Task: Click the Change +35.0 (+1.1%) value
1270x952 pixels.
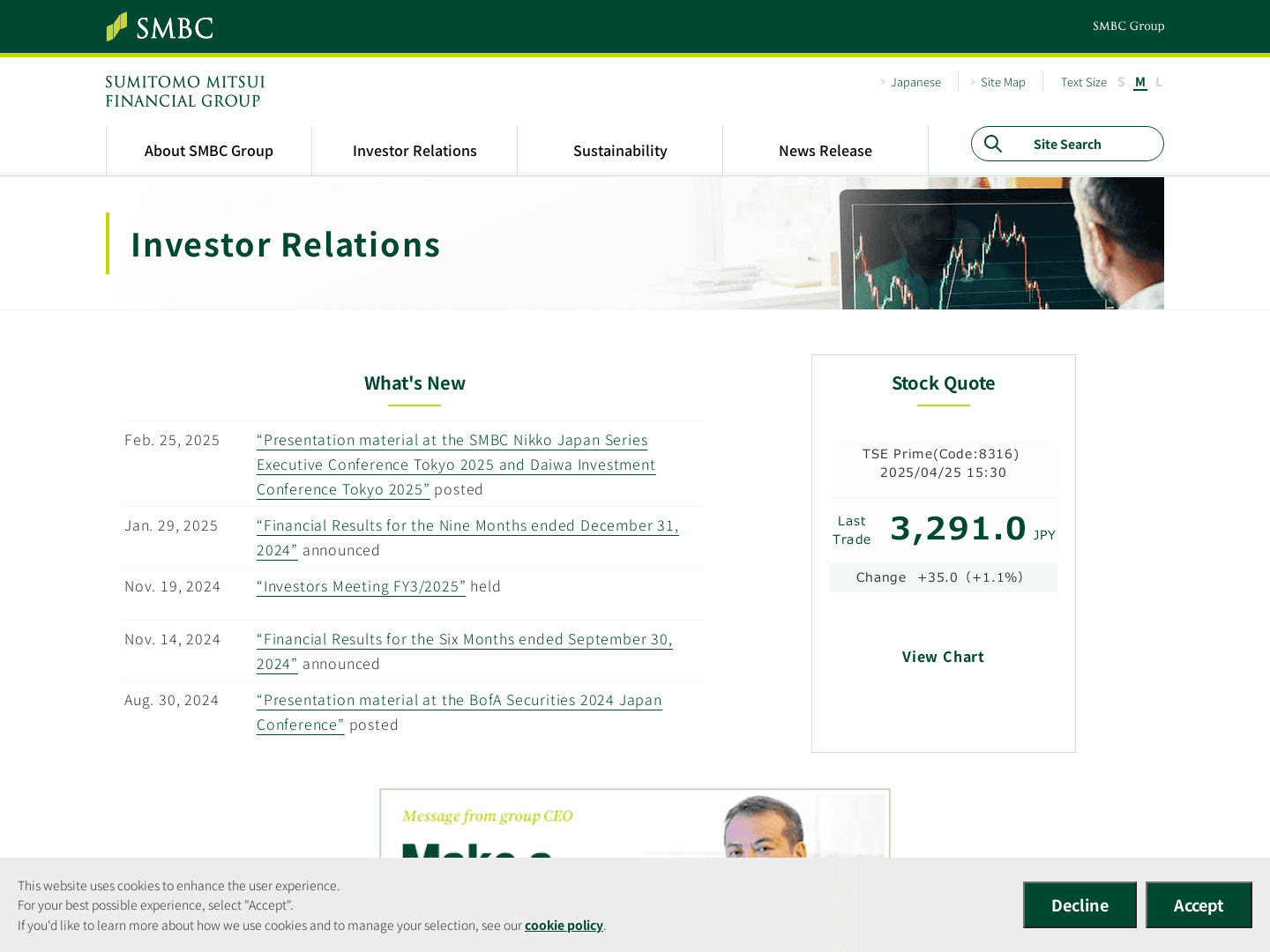Action: pyautogui.click(x=943, y=577)
